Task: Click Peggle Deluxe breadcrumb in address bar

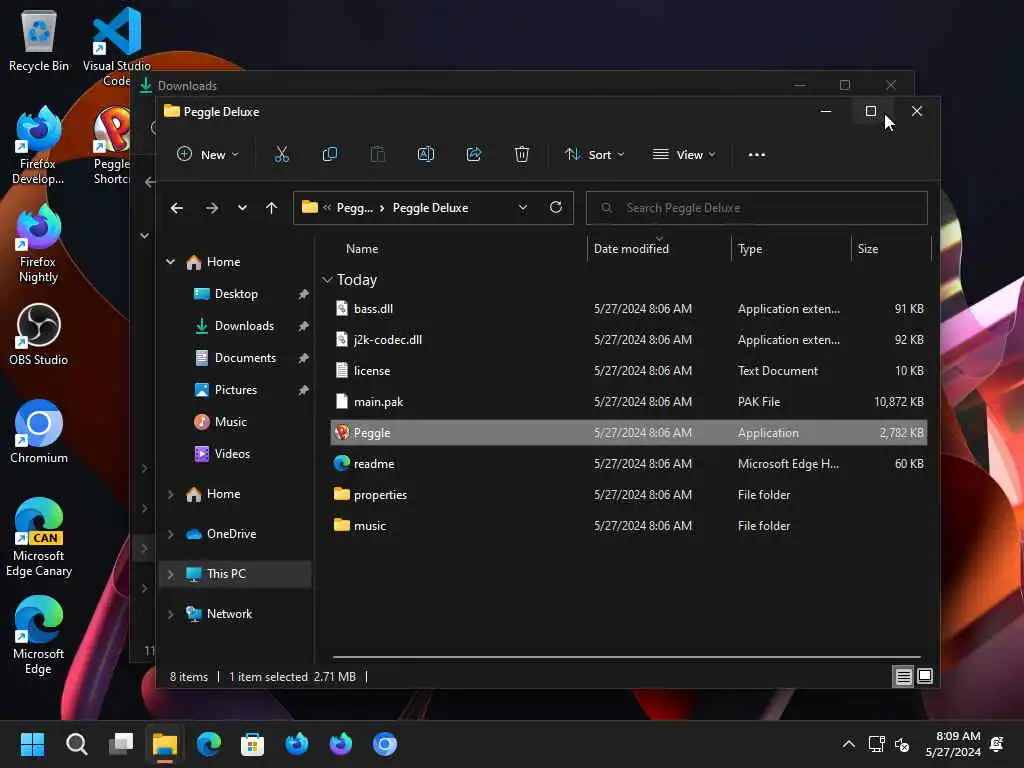Action: 430,208
